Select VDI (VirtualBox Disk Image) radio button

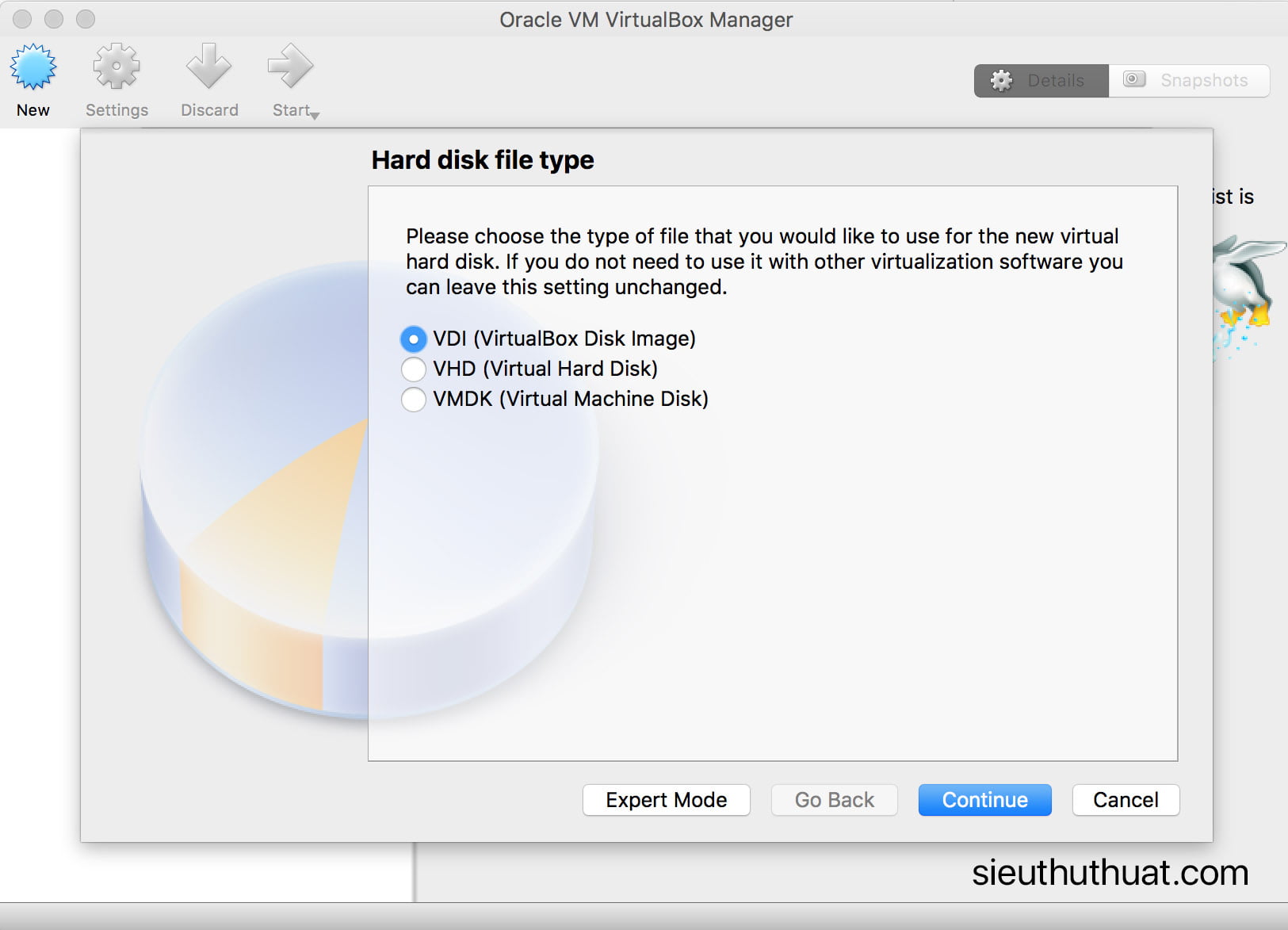(413, 339)
